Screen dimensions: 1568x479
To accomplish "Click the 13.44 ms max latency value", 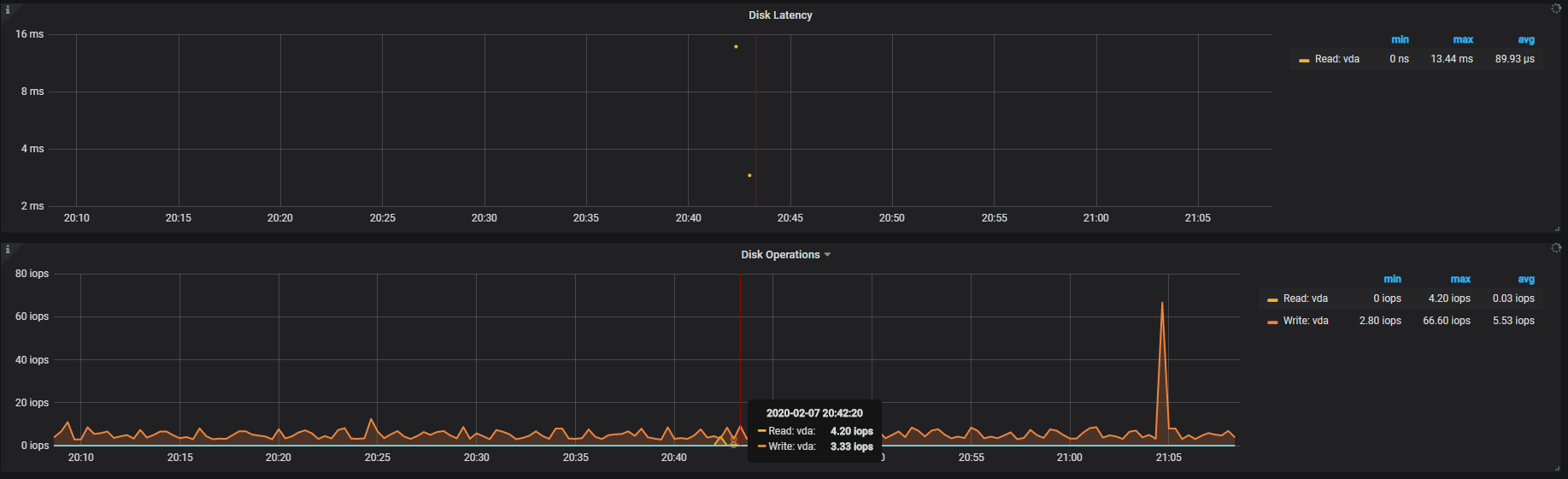I will point(1452,59).
